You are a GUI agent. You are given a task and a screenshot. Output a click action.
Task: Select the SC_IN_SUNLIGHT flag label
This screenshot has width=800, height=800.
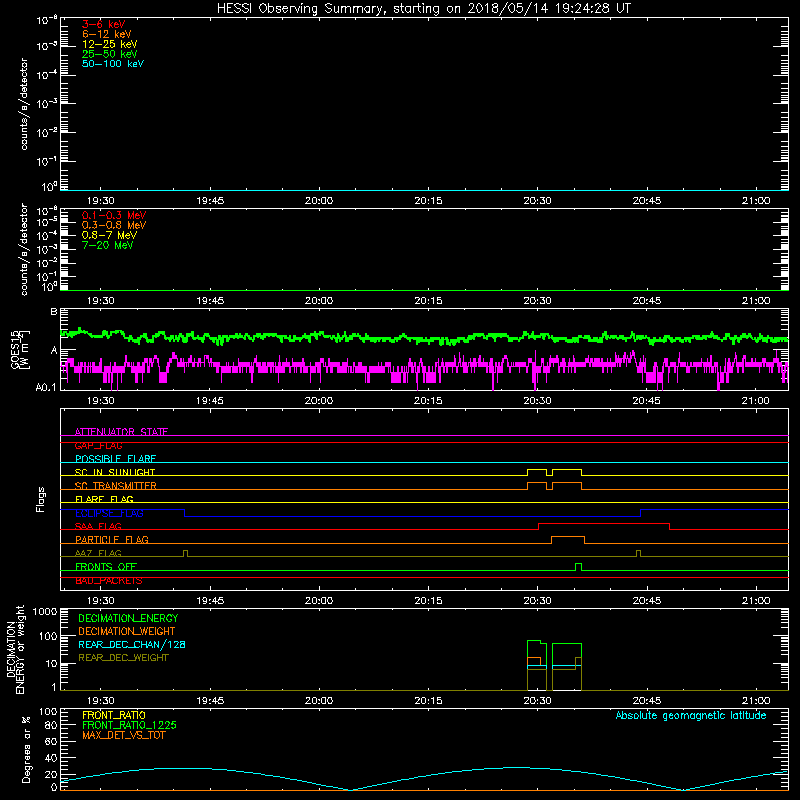(115, 472)
